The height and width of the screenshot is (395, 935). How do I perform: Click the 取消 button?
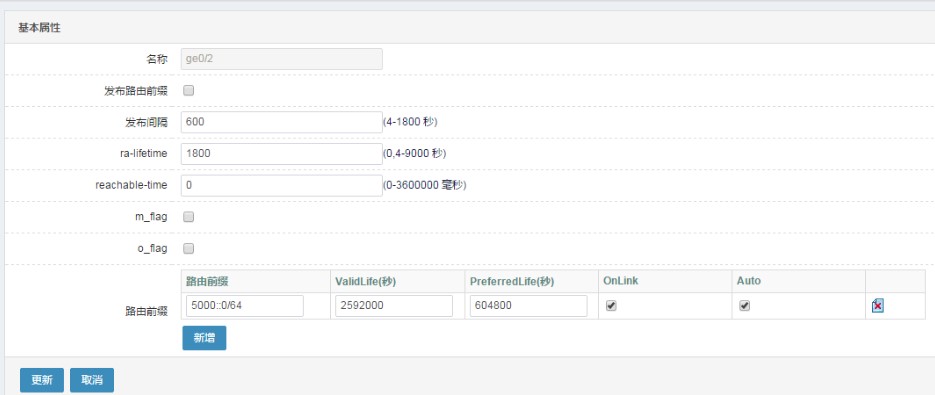pos(92,380)
